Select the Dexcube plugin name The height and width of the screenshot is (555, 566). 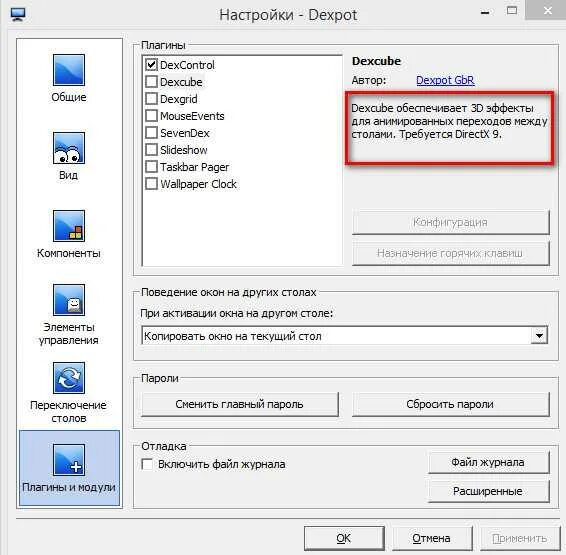click(181, 82)
